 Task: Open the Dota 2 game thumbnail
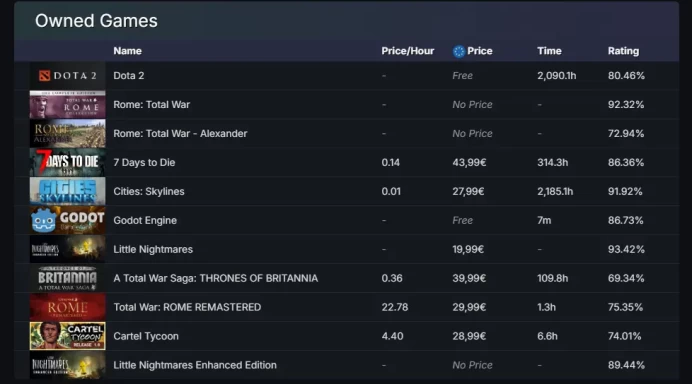(x=68, y=75)
